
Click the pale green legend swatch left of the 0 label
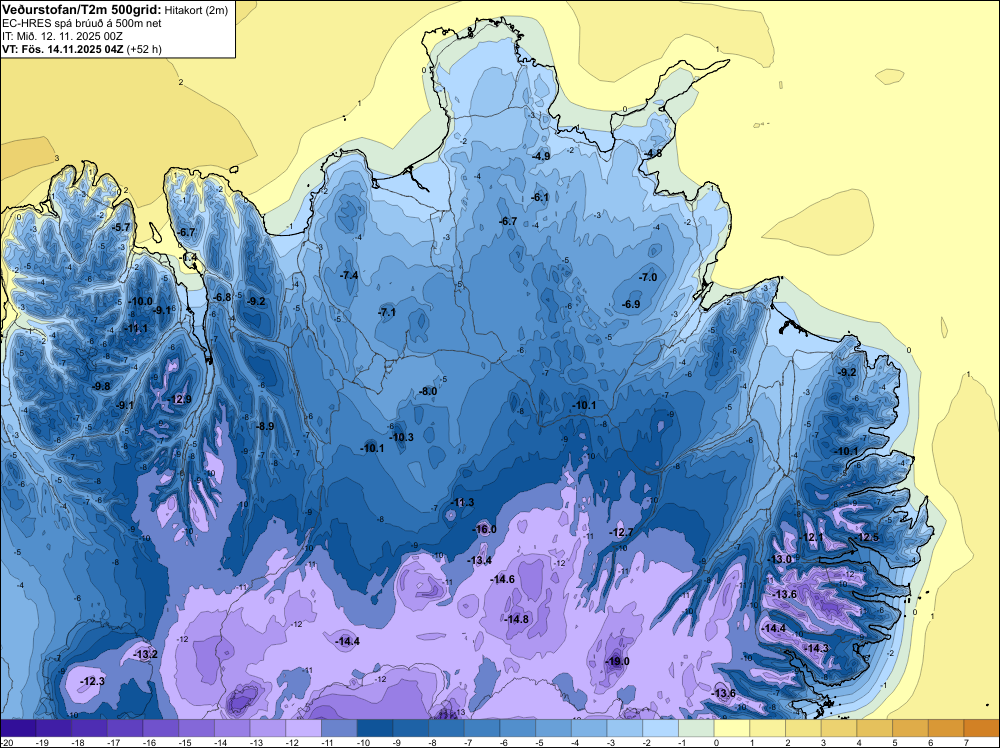point(696,728)
